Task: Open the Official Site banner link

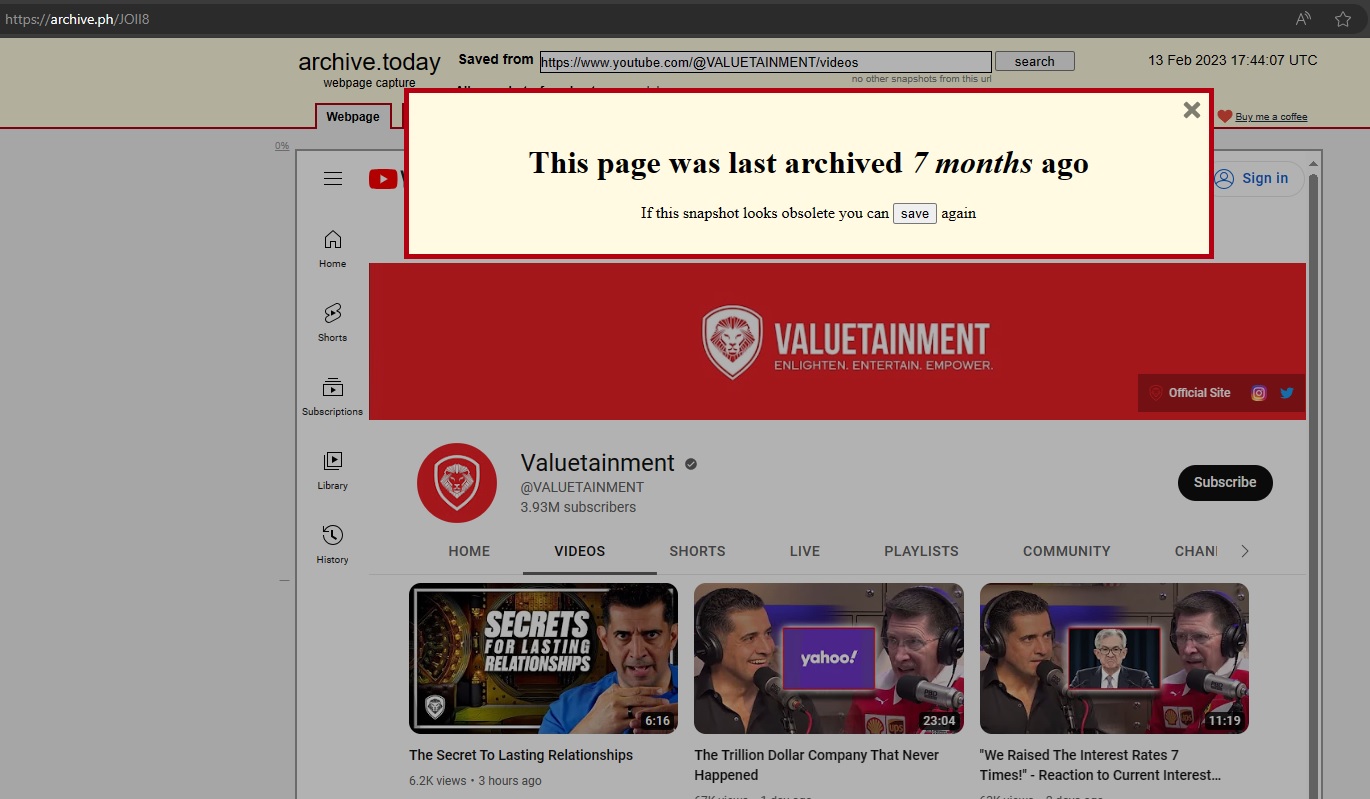Action: 1189,393
